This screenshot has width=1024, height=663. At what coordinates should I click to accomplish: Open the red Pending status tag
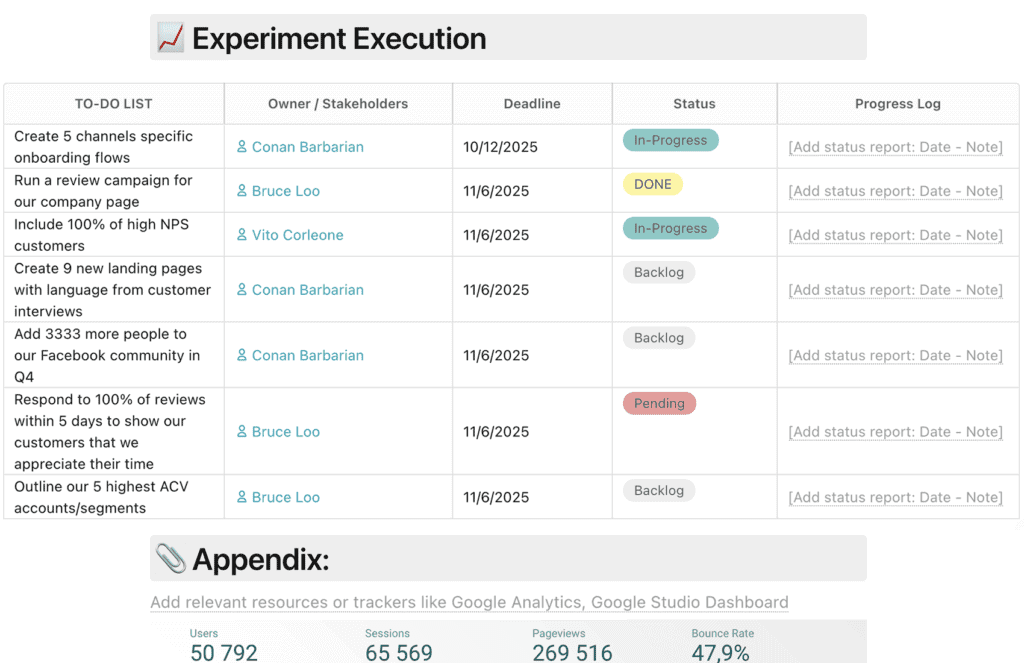pyautogui.click(x=659, y=404)
